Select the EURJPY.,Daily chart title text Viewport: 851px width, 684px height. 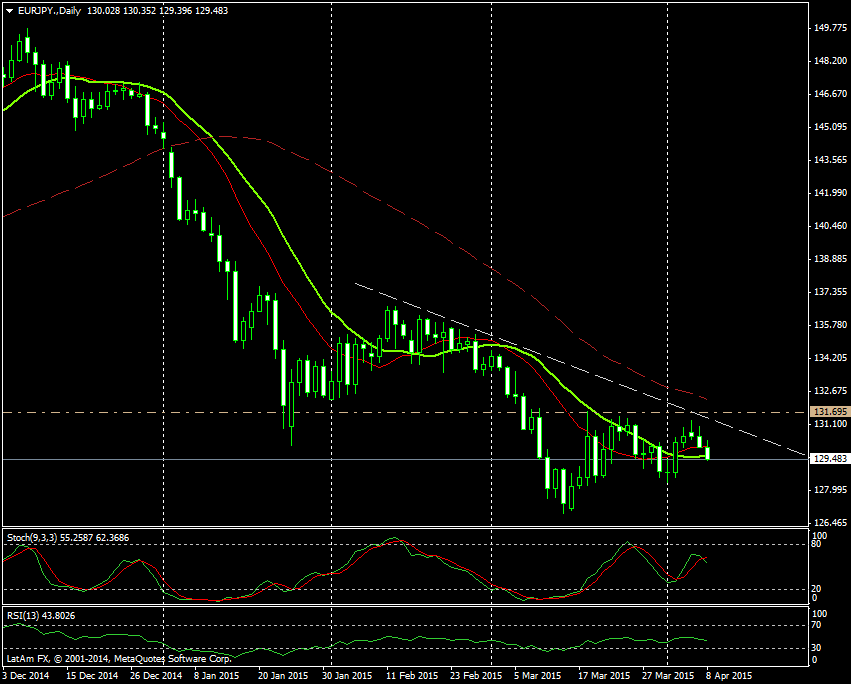point(50,9)
